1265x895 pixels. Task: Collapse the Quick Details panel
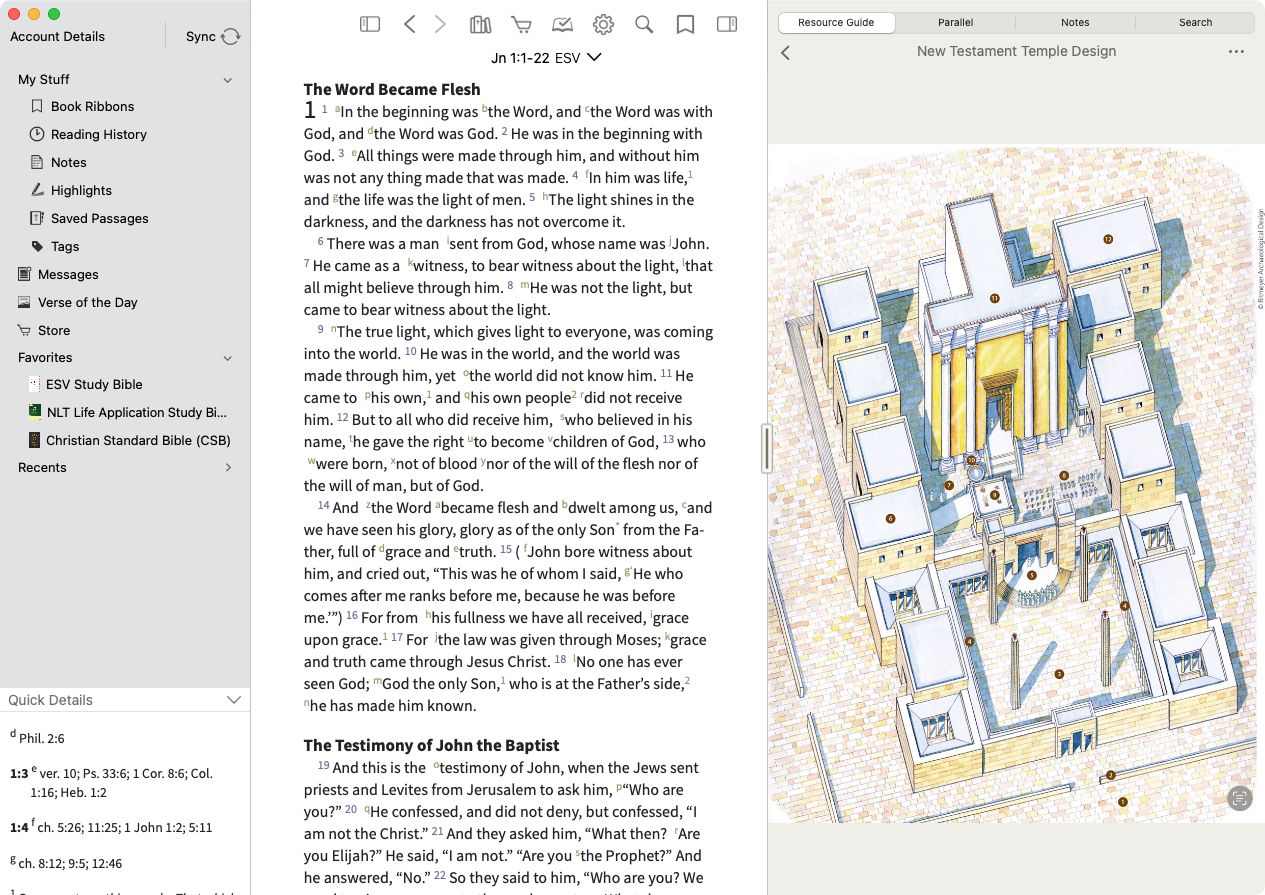click(234, 700)
